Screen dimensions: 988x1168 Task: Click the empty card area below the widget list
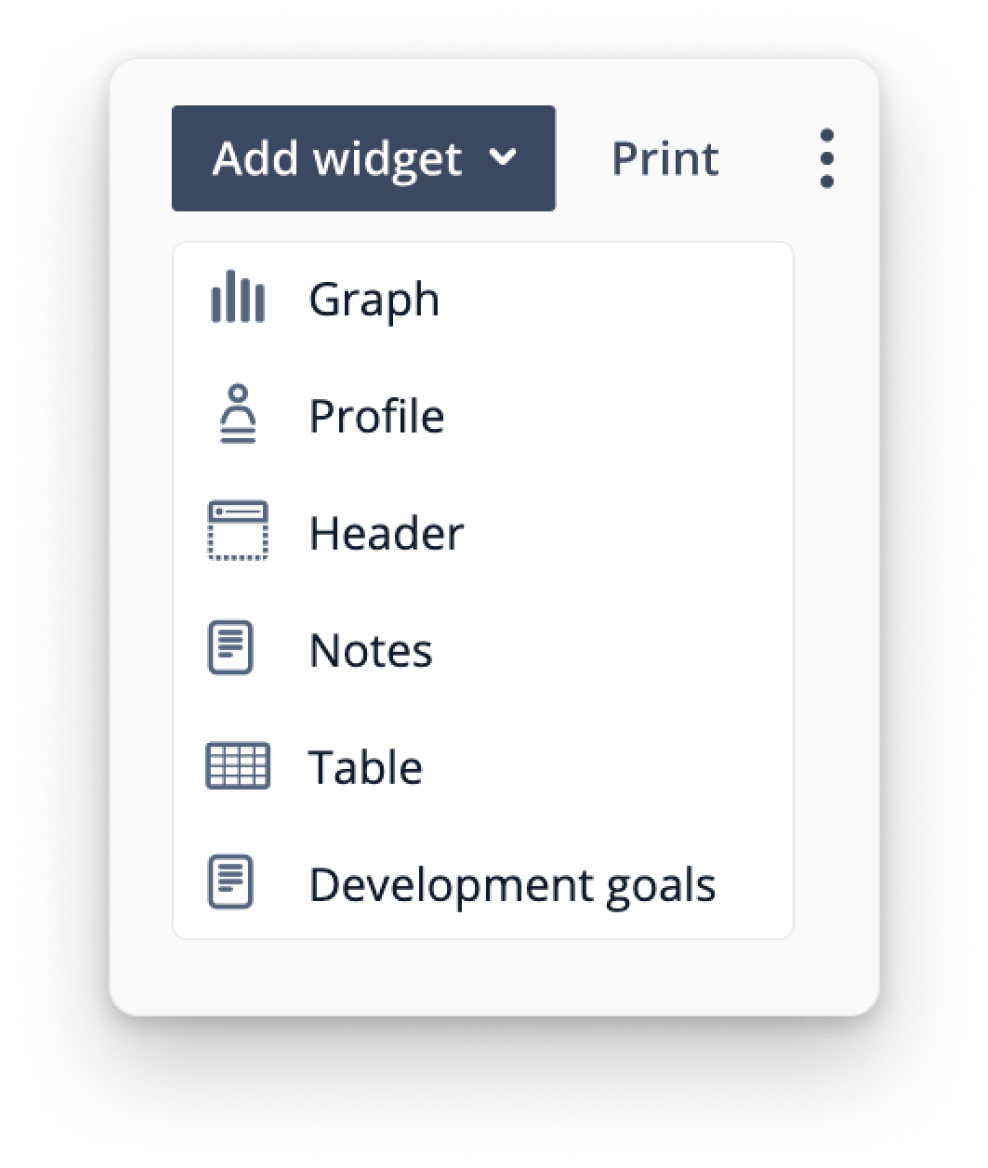pos(494,977)
